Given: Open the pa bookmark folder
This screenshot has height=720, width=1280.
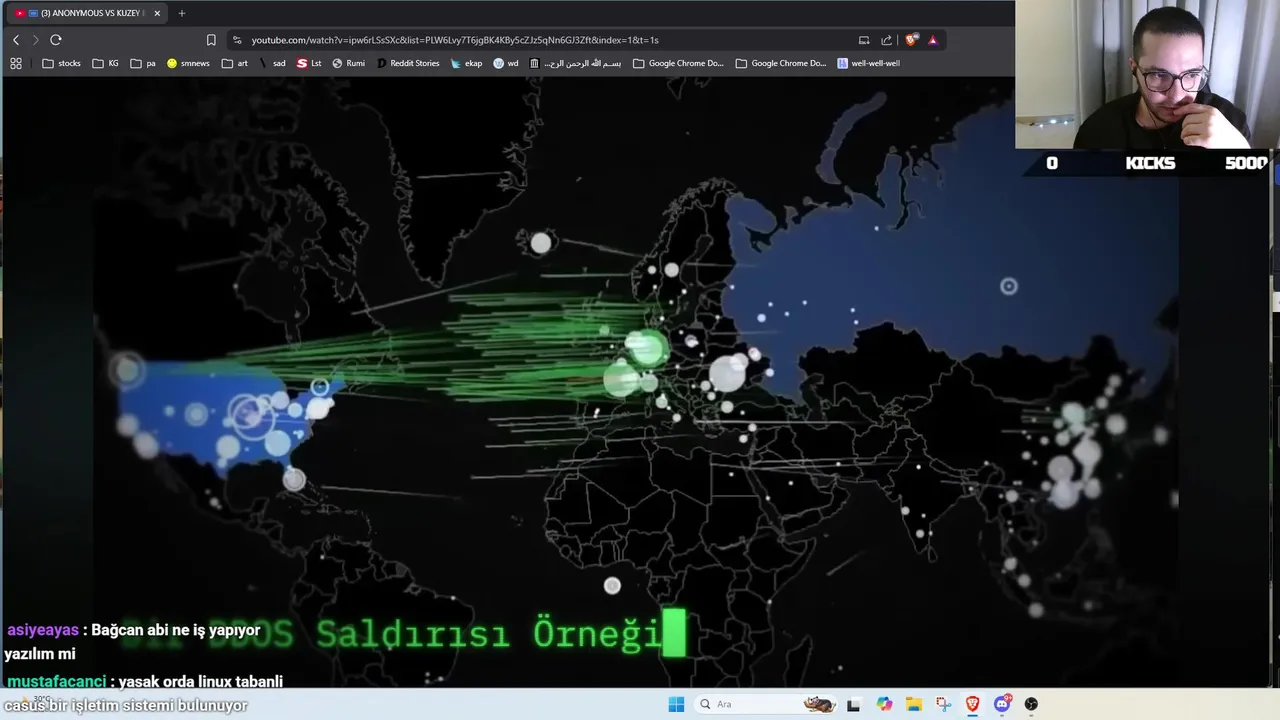Looking at the screenshot, I should pyautogui.click(x=143, y=63).
